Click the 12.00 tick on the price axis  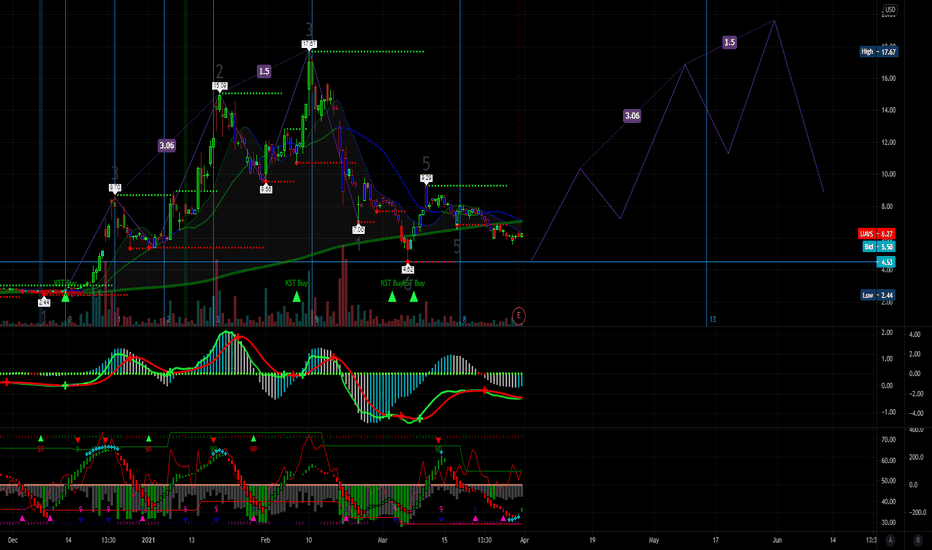coord(888,142)
